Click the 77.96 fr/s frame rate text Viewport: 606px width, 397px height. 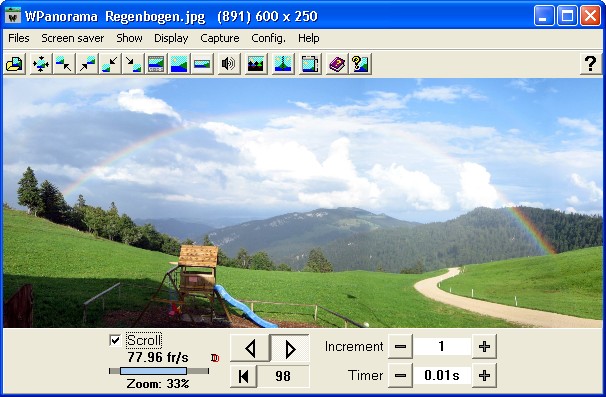[x=158, y=357]
